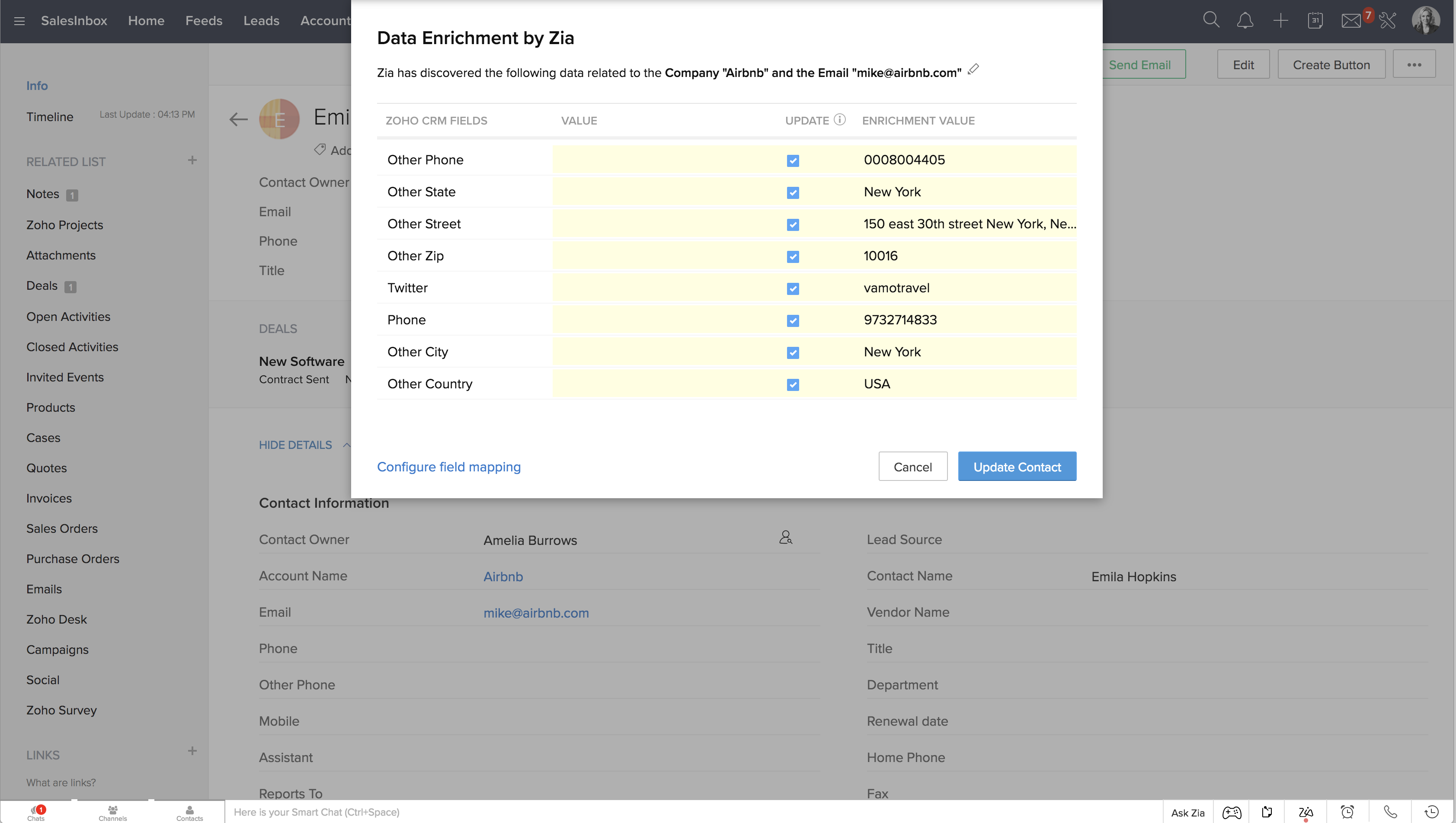Uncheck the Other Country update checkbox

793,385
